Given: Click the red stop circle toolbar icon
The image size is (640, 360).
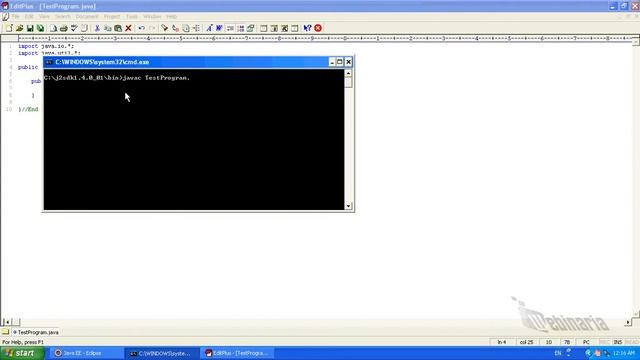Looking at the screenshot, I should [x=318, y=28].
